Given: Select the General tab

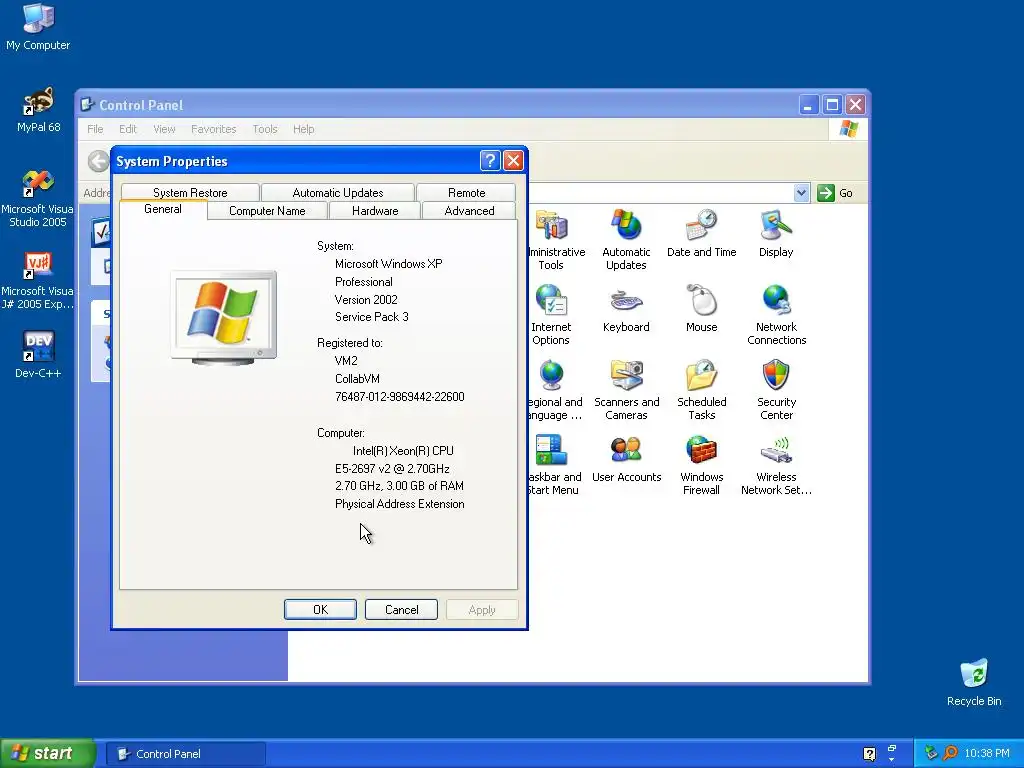Looking at the screenshot, I should pyautogui.click(x=163, y=209).
